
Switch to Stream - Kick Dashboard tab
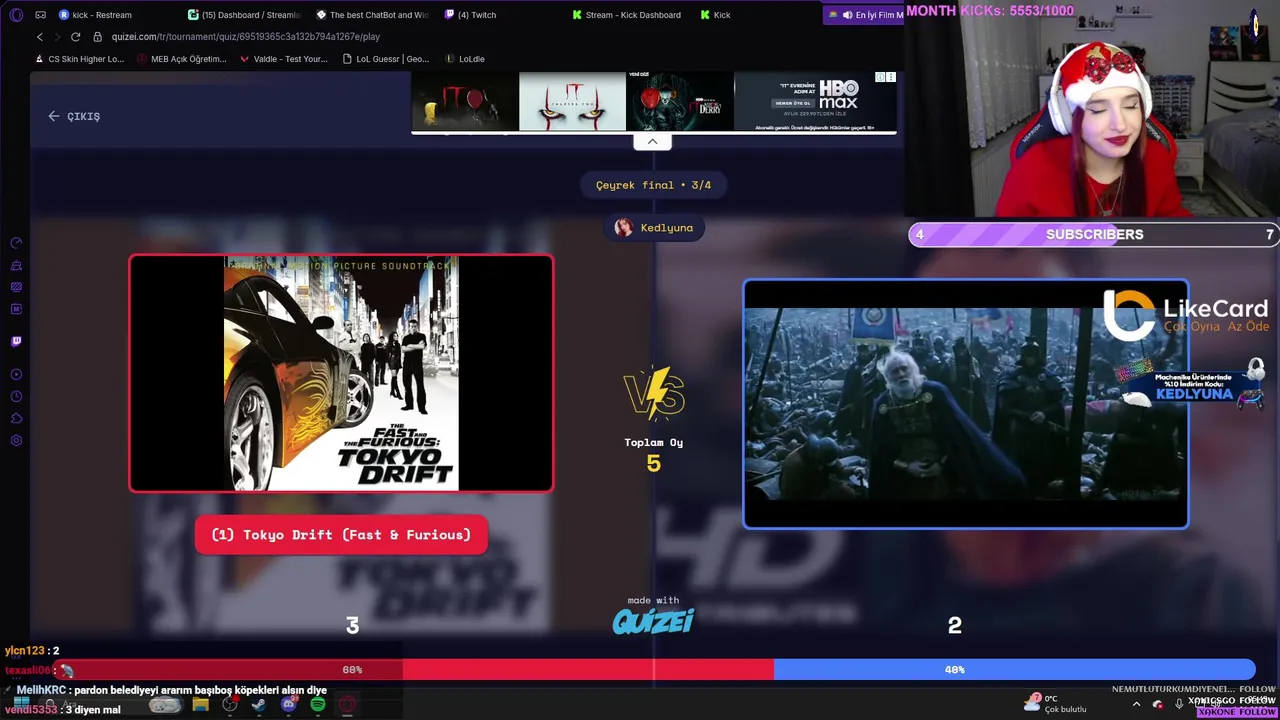[x=626, y=15]
